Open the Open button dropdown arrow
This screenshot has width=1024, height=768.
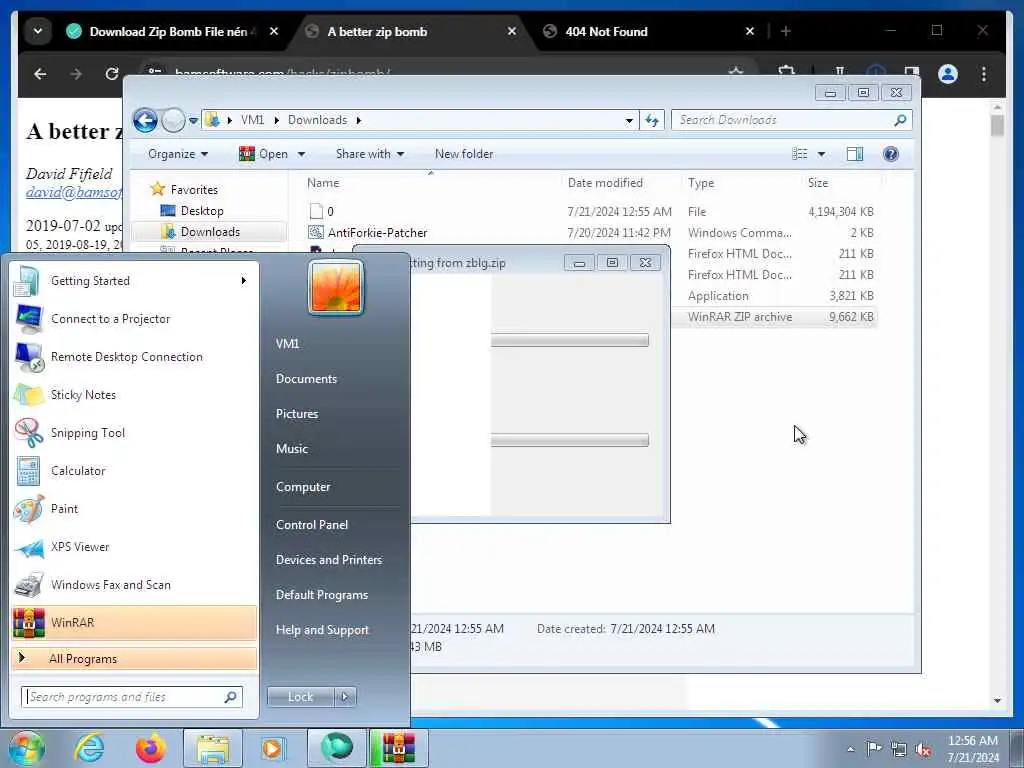[x=301, y=154]
